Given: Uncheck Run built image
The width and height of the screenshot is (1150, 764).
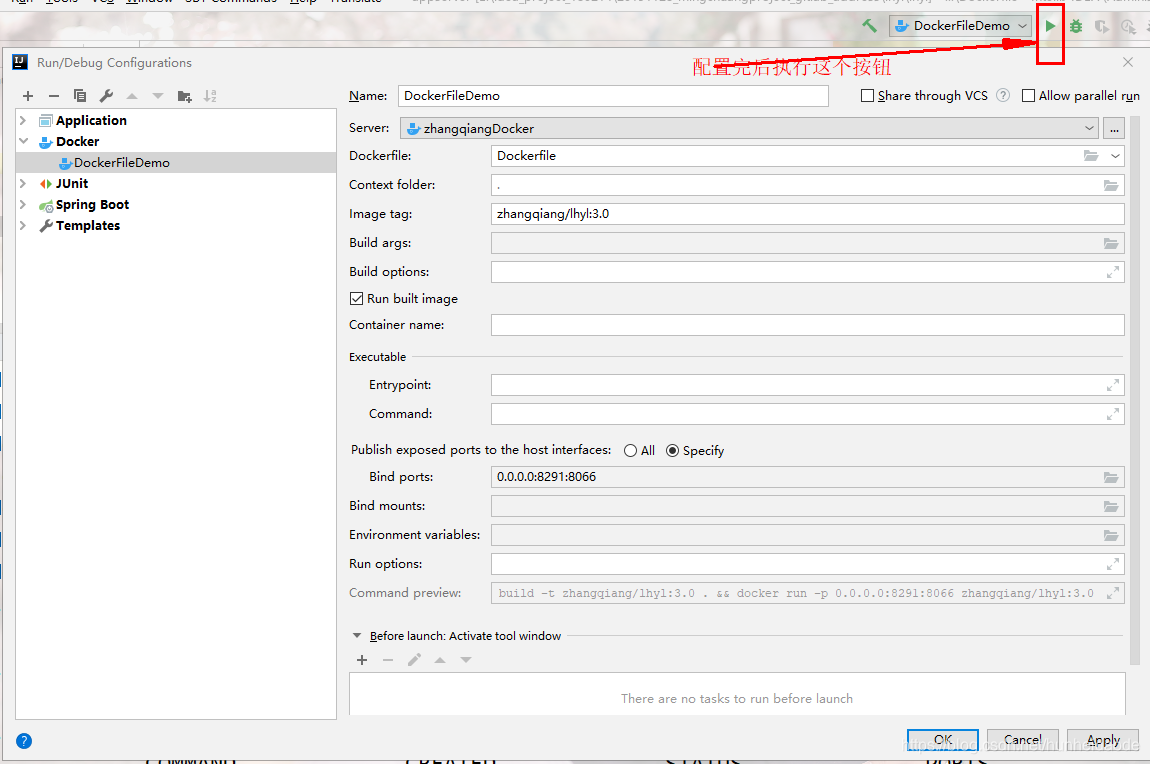Looking at the screenshot, I should tap(356, 298).
